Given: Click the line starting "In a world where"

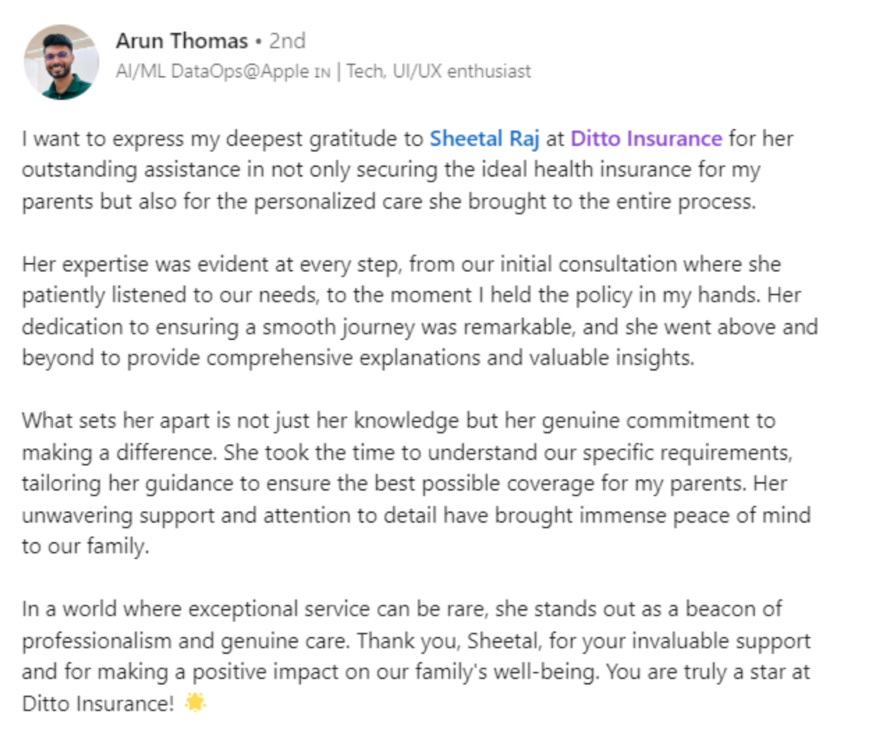Looking at the screenshot, I should [x=400, y=609].
